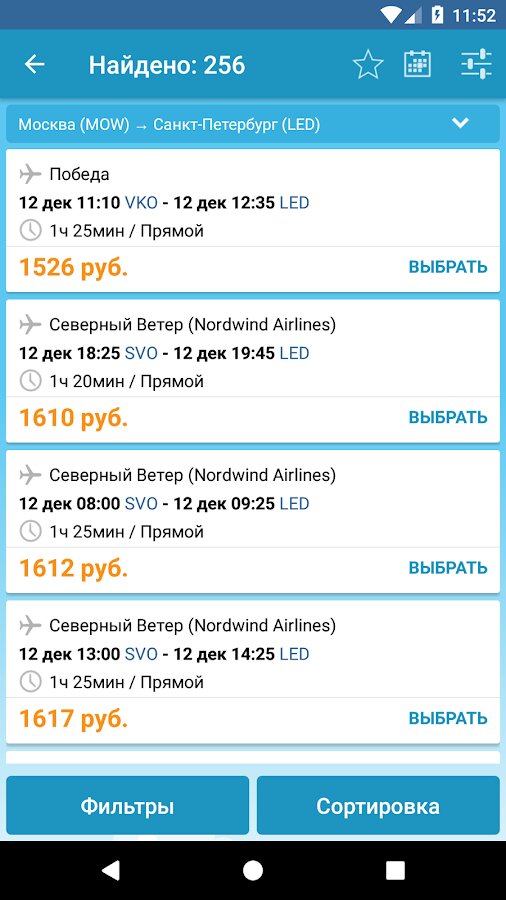
Task: Select ВЫБРАТЬ for the 1612 руб. flight
Action: click(x=448, y=568)
